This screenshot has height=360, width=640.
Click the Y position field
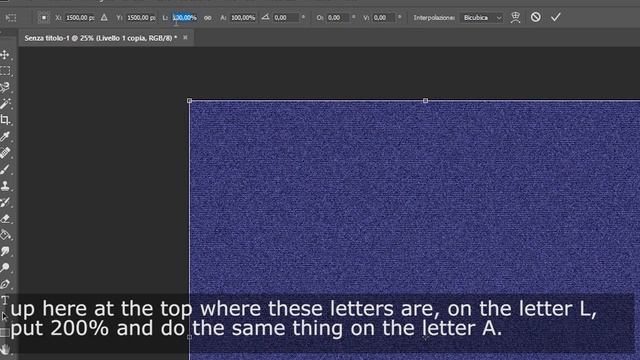(x=141, y=18)
